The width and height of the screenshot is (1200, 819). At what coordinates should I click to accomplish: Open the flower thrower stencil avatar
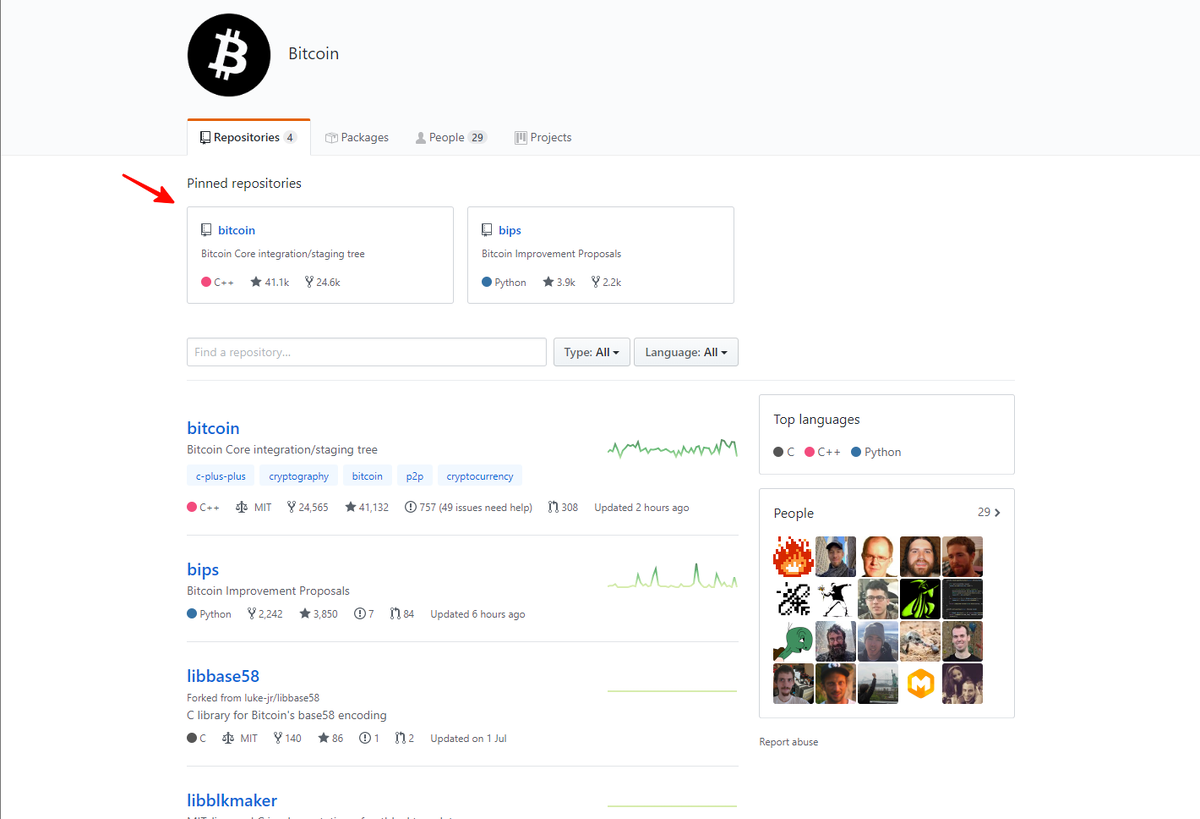[x=836, y=598]
